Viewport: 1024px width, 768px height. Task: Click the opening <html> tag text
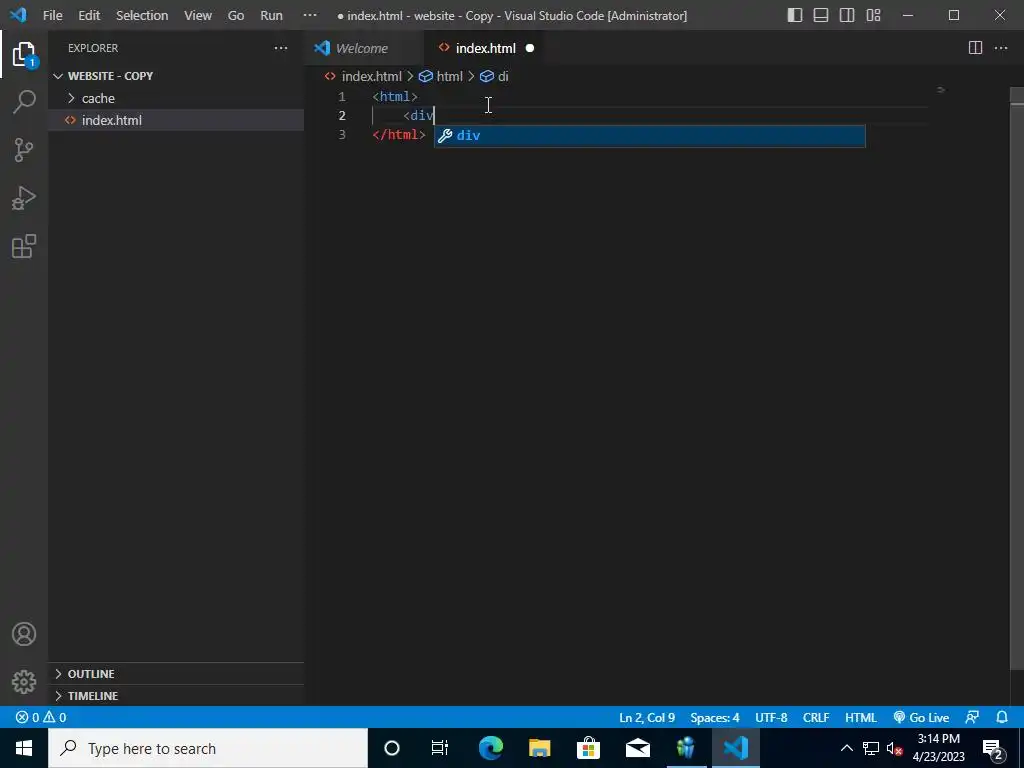395,97
